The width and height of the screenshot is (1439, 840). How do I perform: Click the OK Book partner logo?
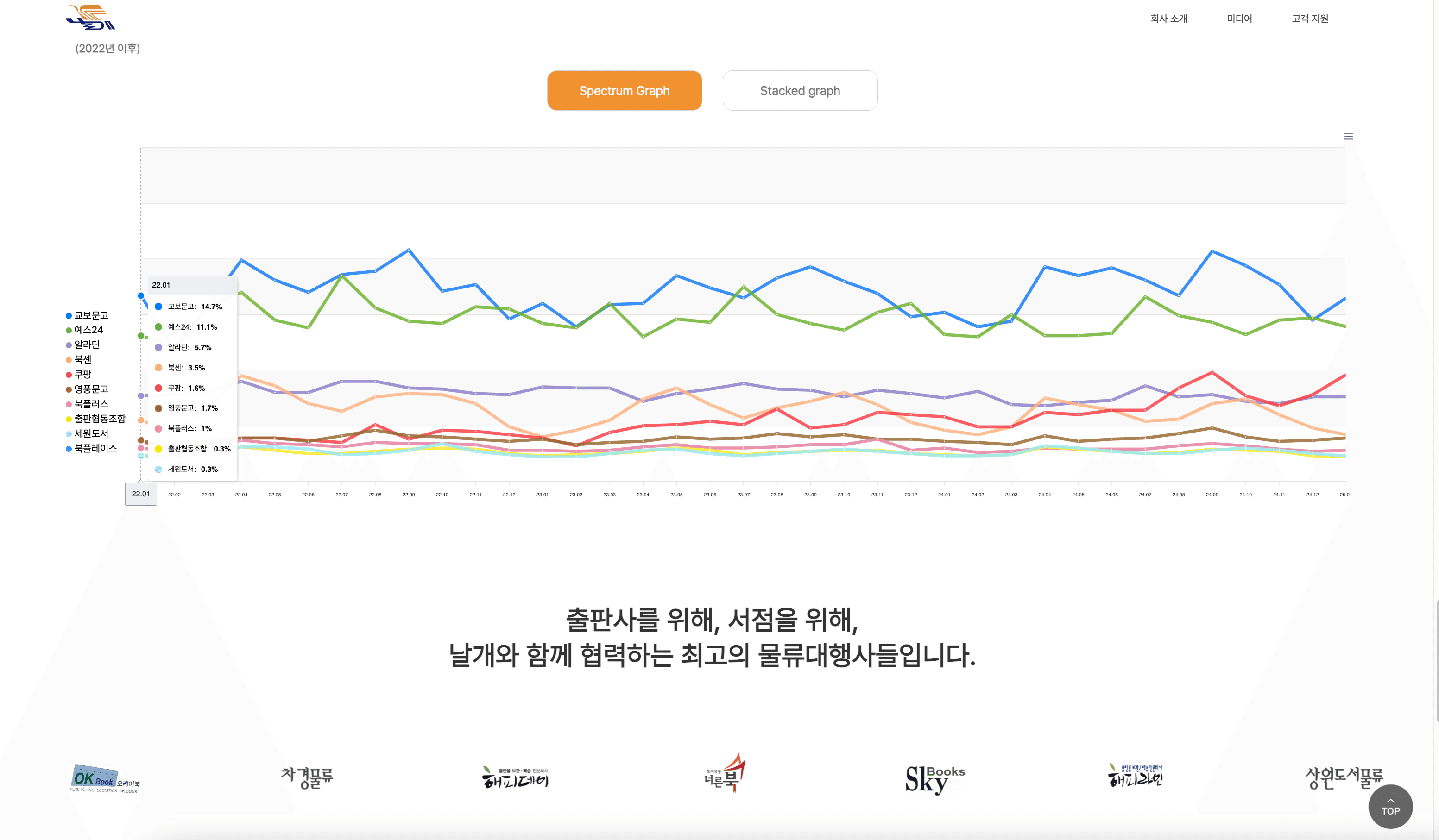105,778
